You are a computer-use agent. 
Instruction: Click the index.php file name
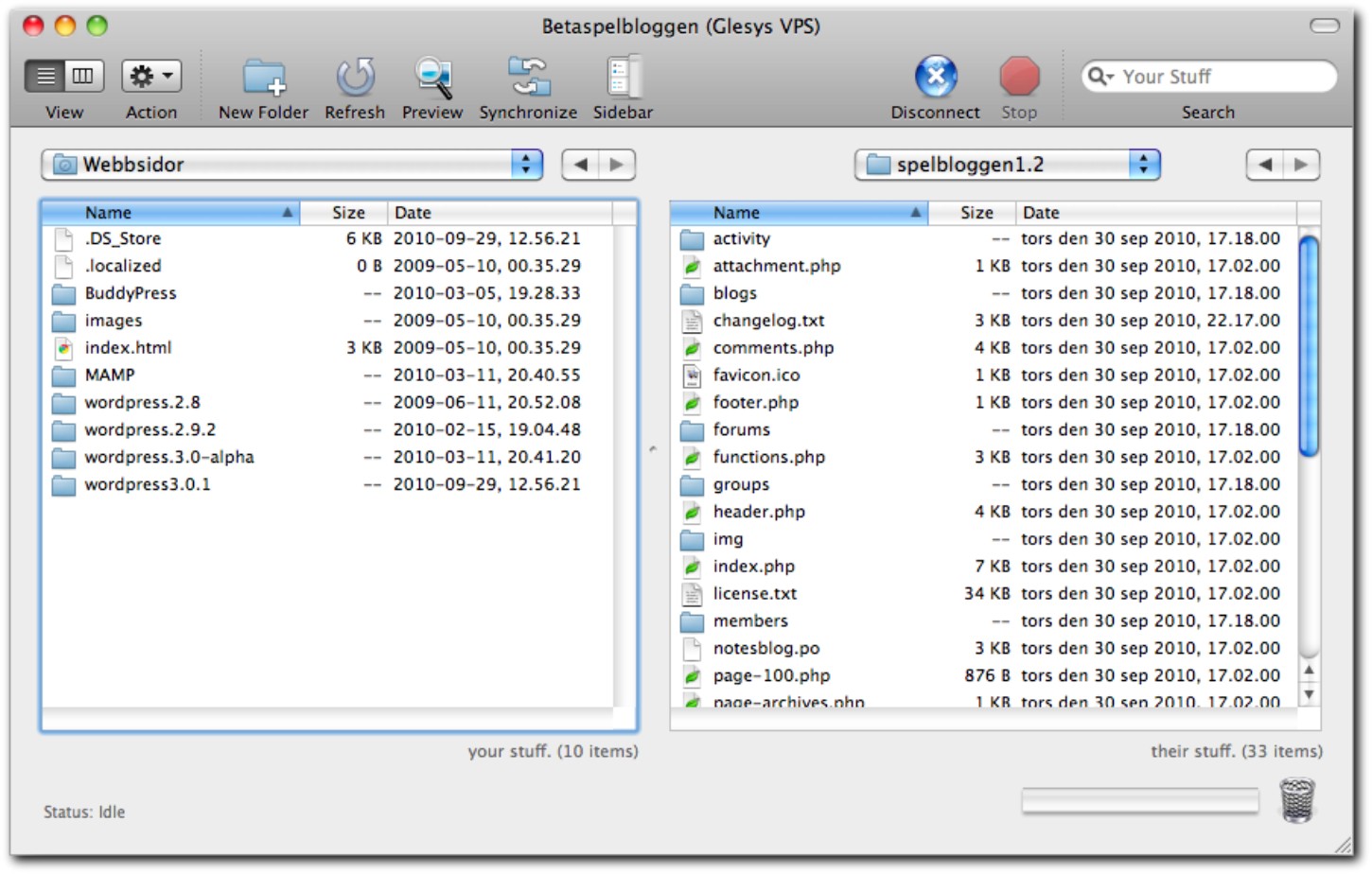[754, 567]
